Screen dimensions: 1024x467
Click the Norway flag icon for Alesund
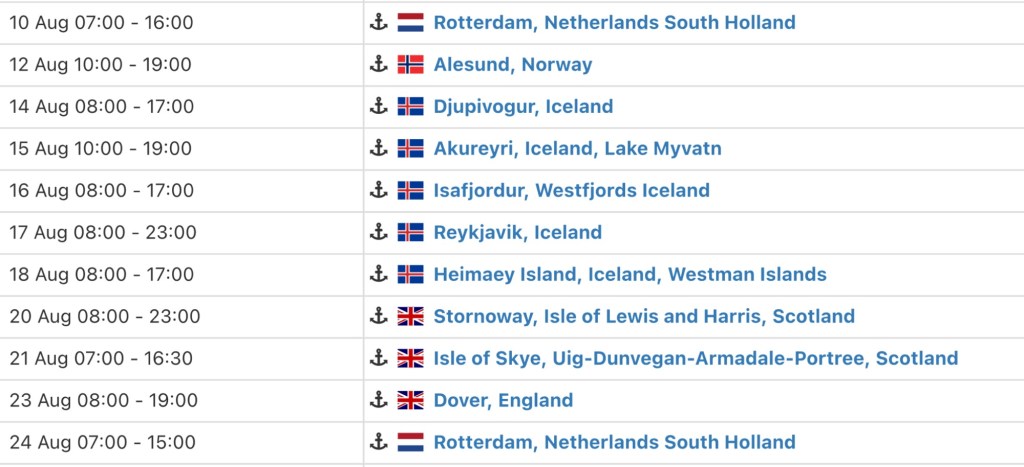tap(410, 64)
